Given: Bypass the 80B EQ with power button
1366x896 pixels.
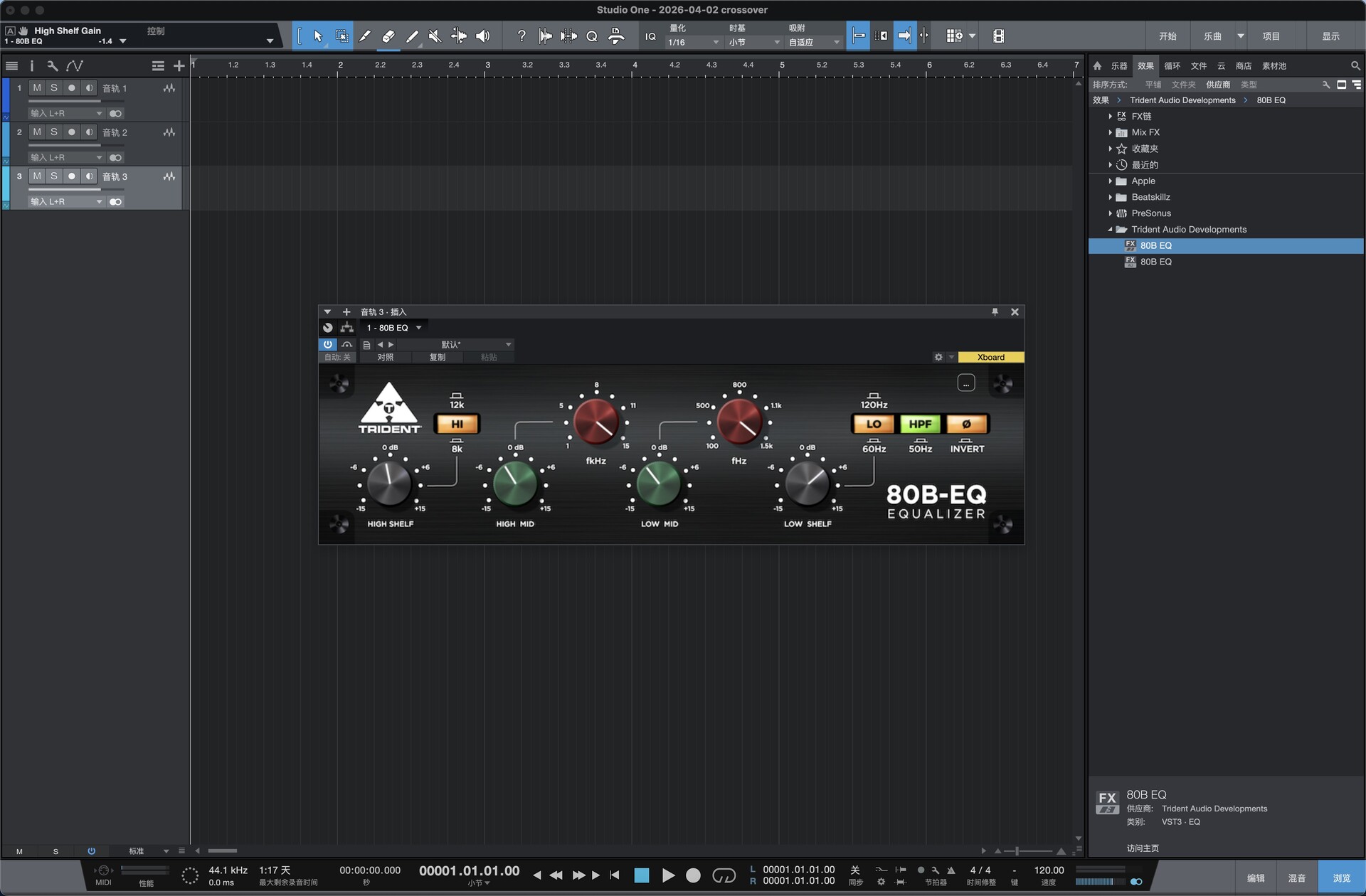Looking at the screenshot, I should 328,345.
